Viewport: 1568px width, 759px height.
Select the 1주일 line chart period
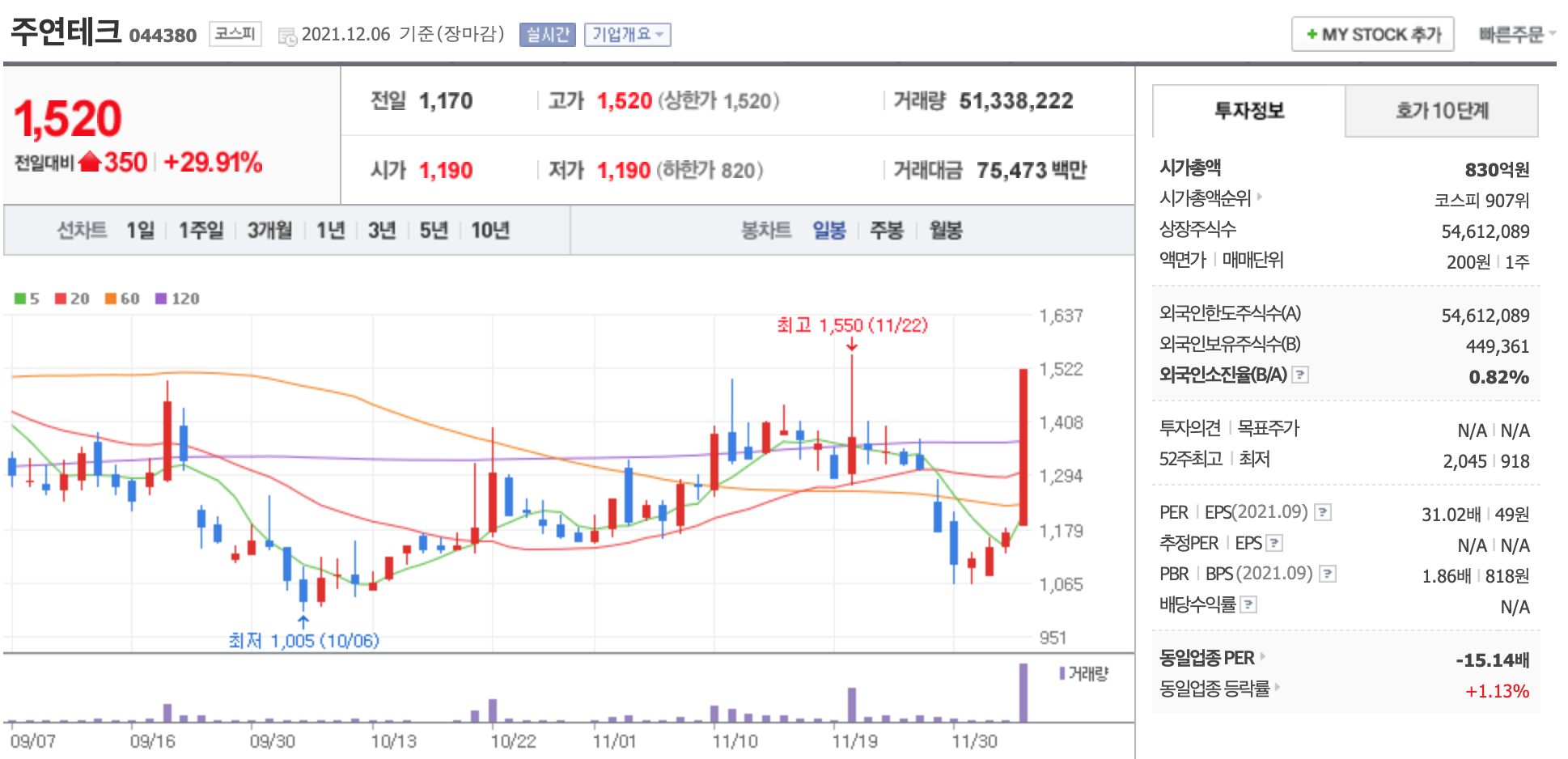[201, 231]
